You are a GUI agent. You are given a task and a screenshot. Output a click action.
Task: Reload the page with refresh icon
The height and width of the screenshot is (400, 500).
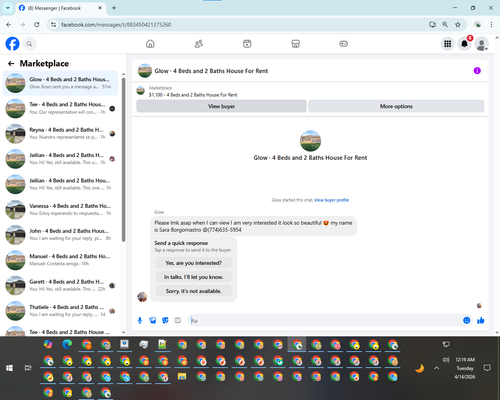[37, 24]
